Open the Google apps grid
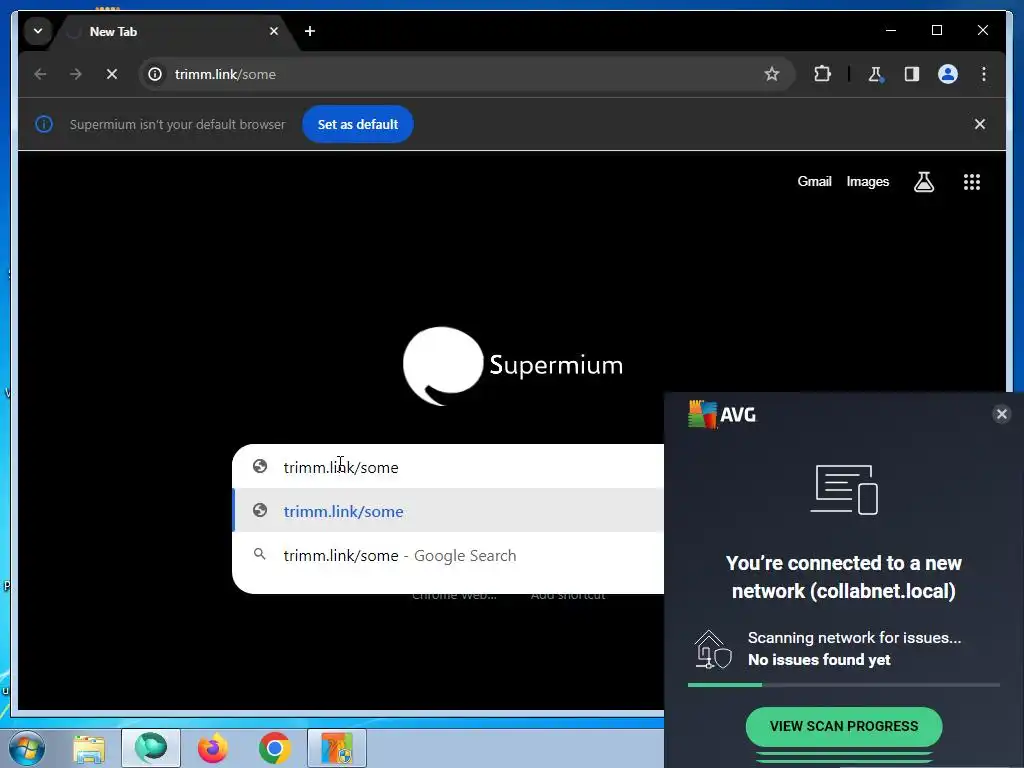The height and width of the screenshot is (768, 1024). click(972, 182)
